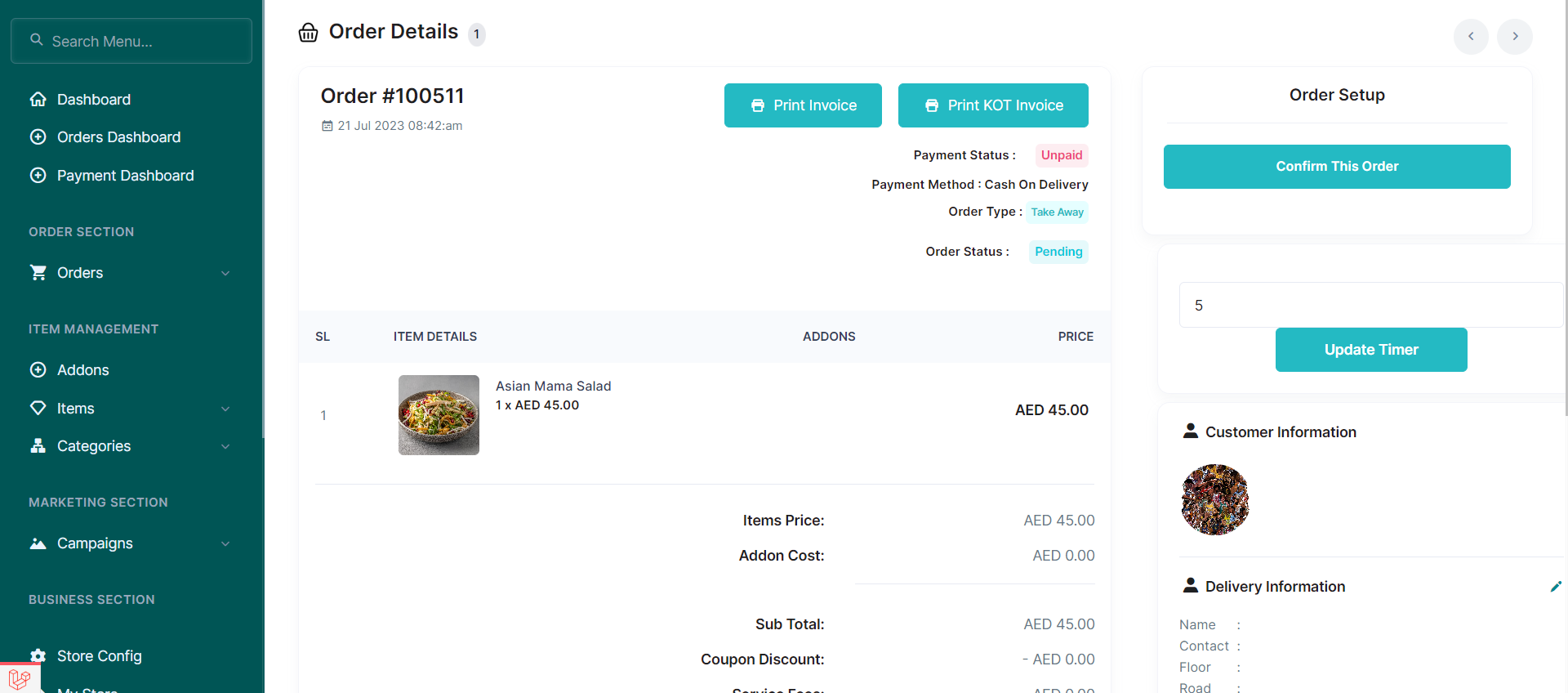Focus the timer minutes input field
The image size is (1568, 693).
(x=1370, y=305)
